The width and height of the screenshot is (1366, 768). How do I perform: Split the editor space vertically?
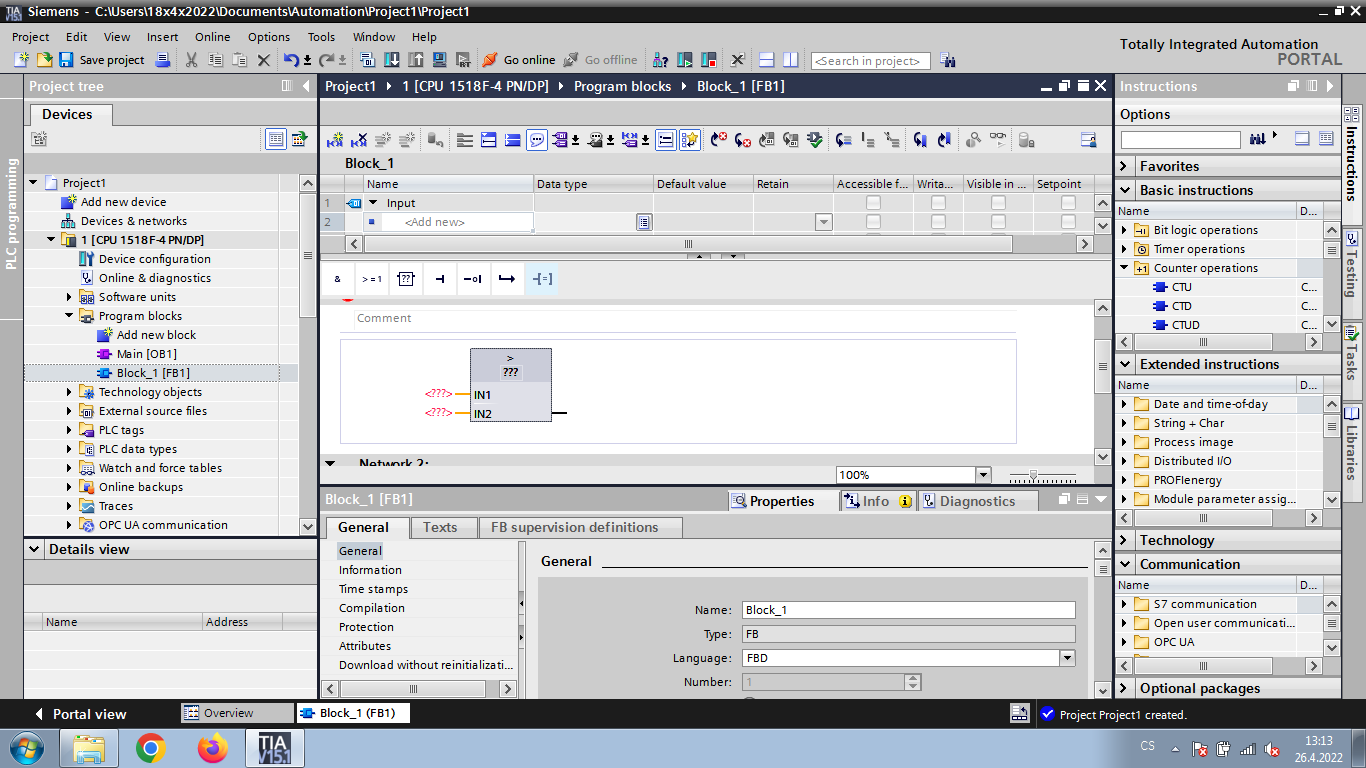[x=791, y=60]
